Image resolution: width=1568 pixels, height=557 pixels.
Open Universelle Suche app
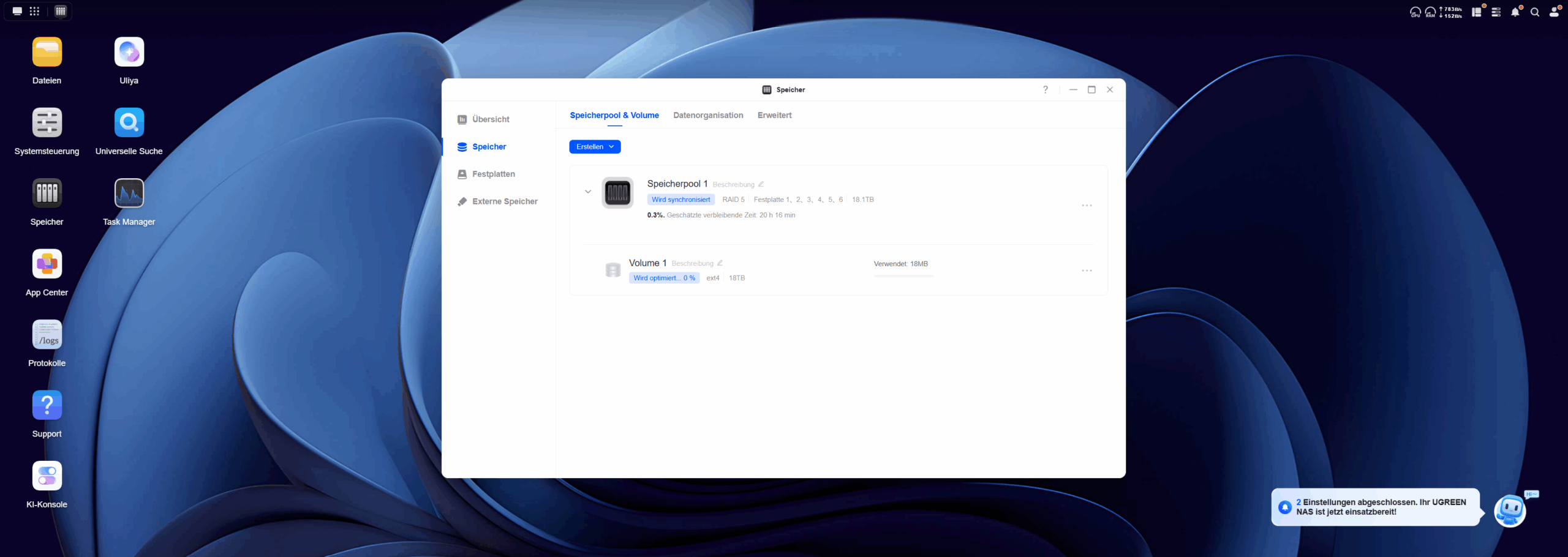coord(129,123)
